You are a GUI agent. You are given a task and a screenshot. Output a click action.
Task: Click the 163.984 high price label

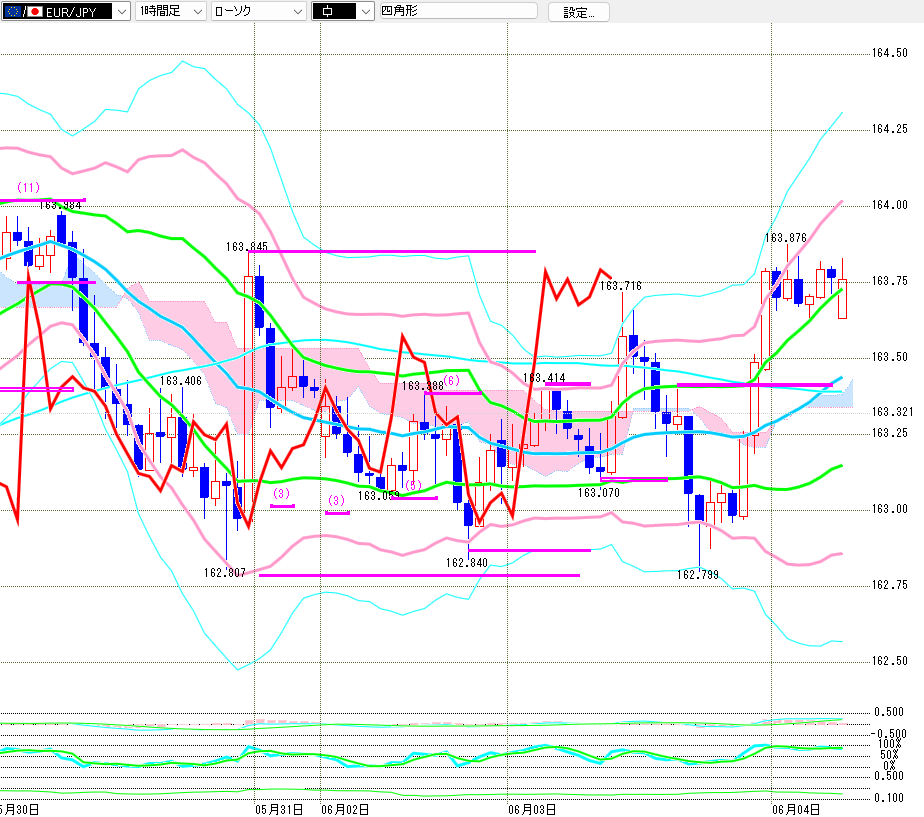click(60, 205)
